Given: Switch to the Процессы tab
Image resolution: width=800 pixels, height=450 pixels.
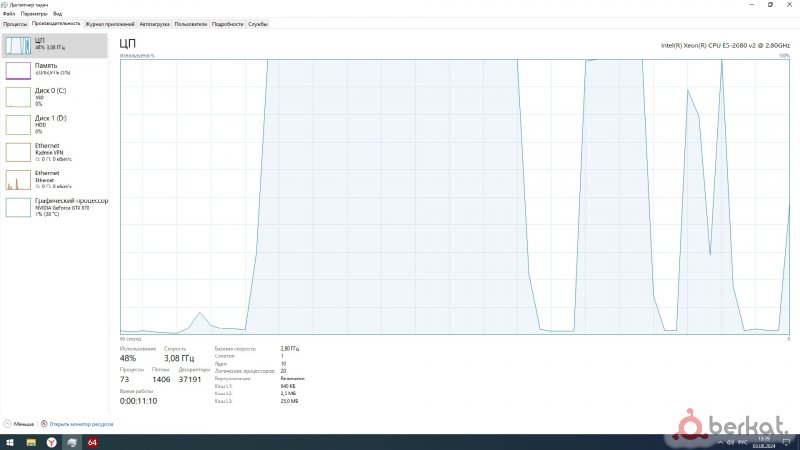Looking at the screenshot, I should point(15,22).
